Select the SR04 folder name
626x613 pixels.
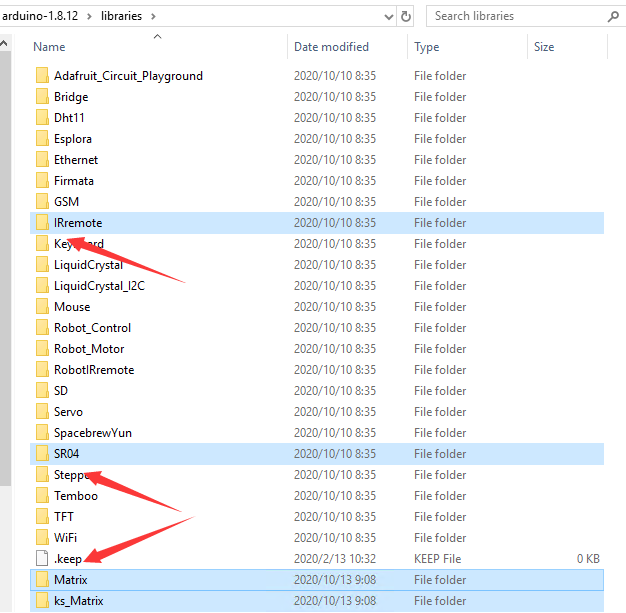[67, 454]
